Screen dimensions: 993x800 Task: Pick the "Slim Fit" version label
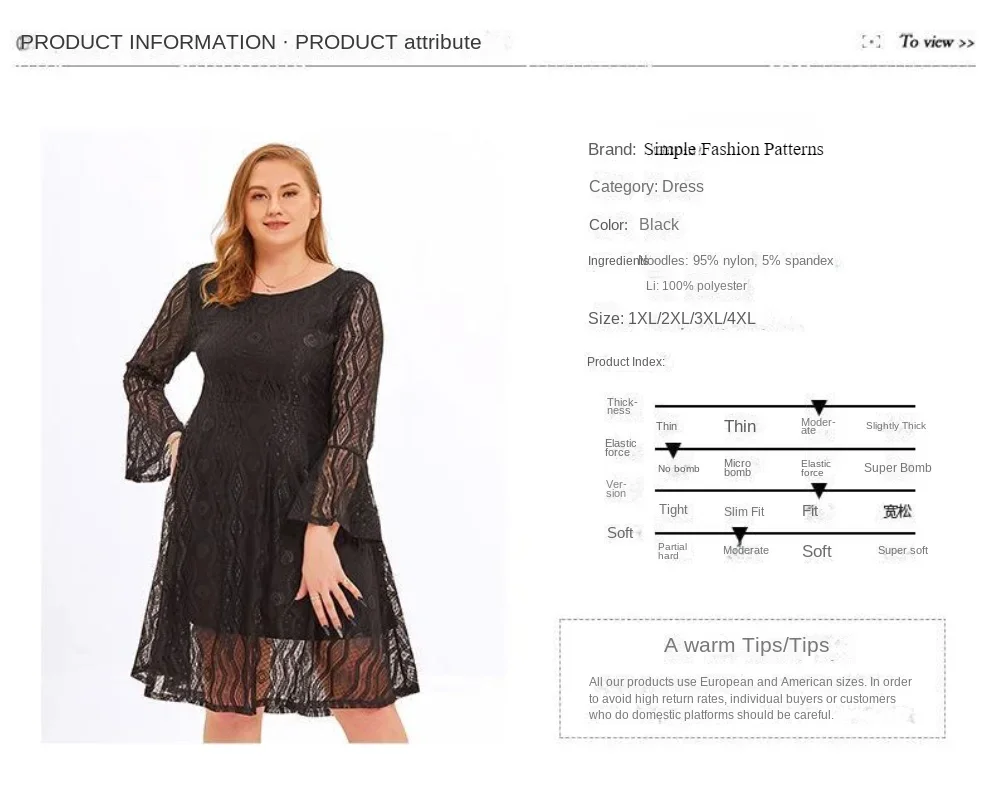pyautogui.click(x=744, y=512)
